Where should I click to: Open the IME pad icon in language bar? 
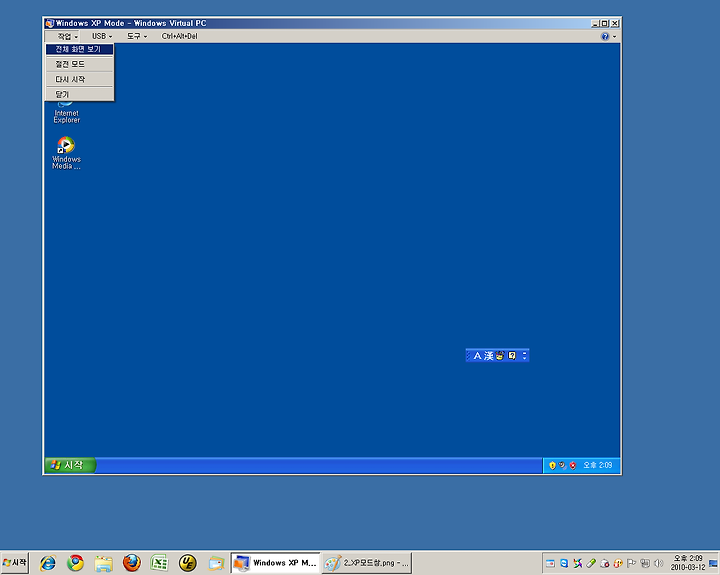tap(500, 356)
